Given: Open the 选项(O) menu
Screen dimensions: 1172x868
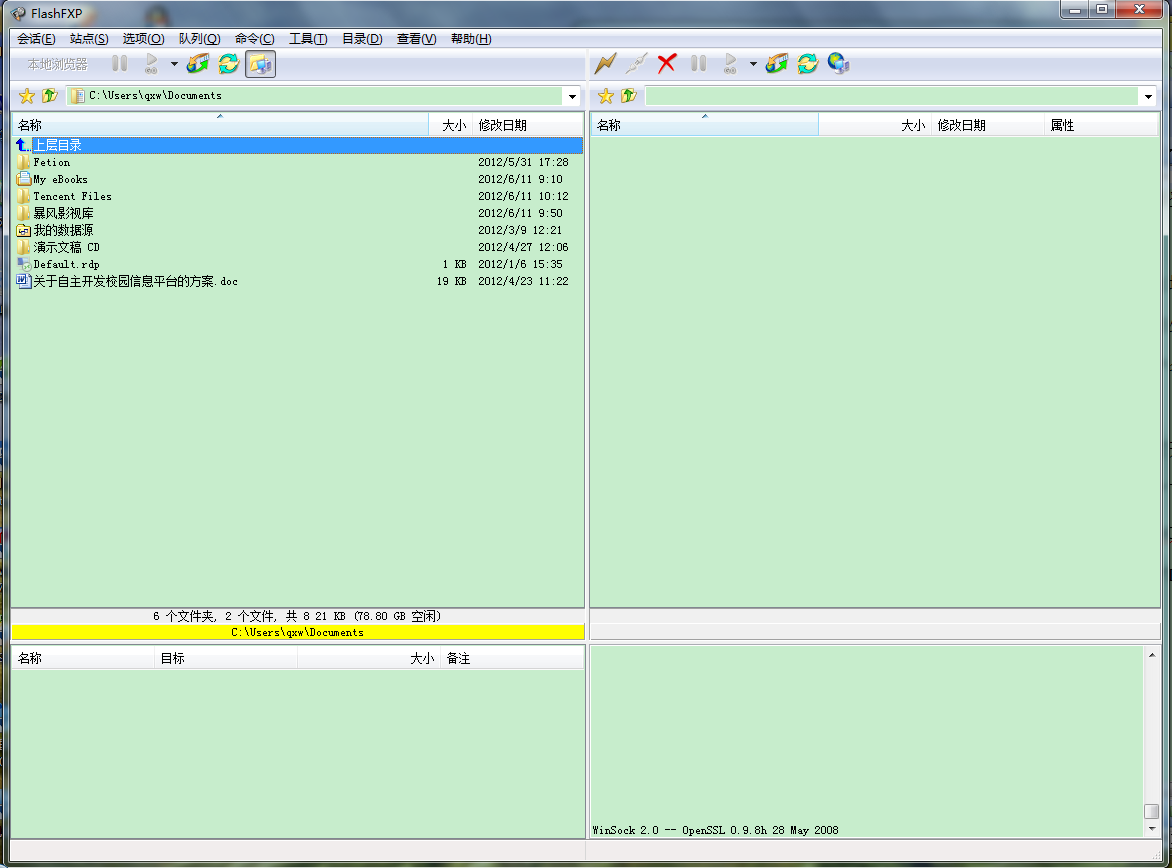Looking at the screenshot, I should coord(143,39).
